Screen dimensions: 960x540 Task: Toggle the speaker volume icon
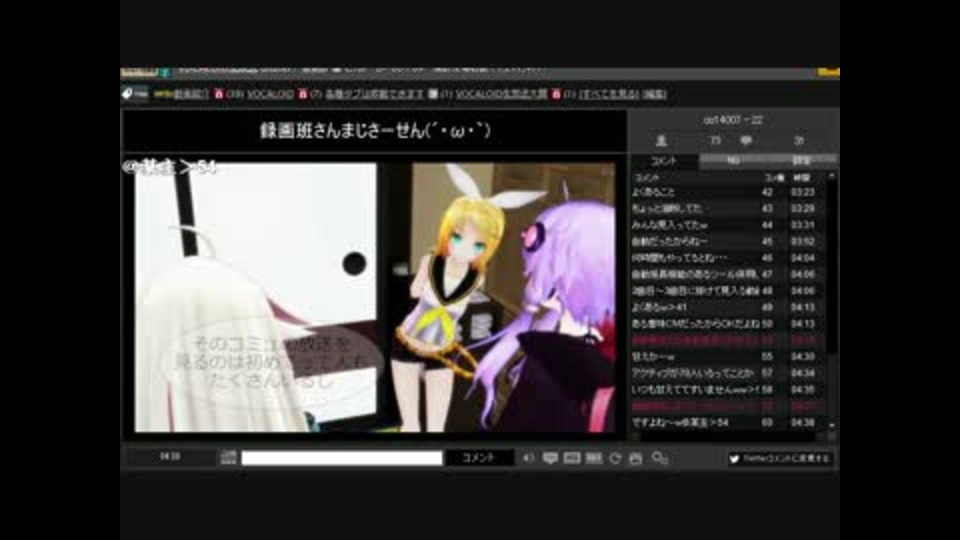528,458
